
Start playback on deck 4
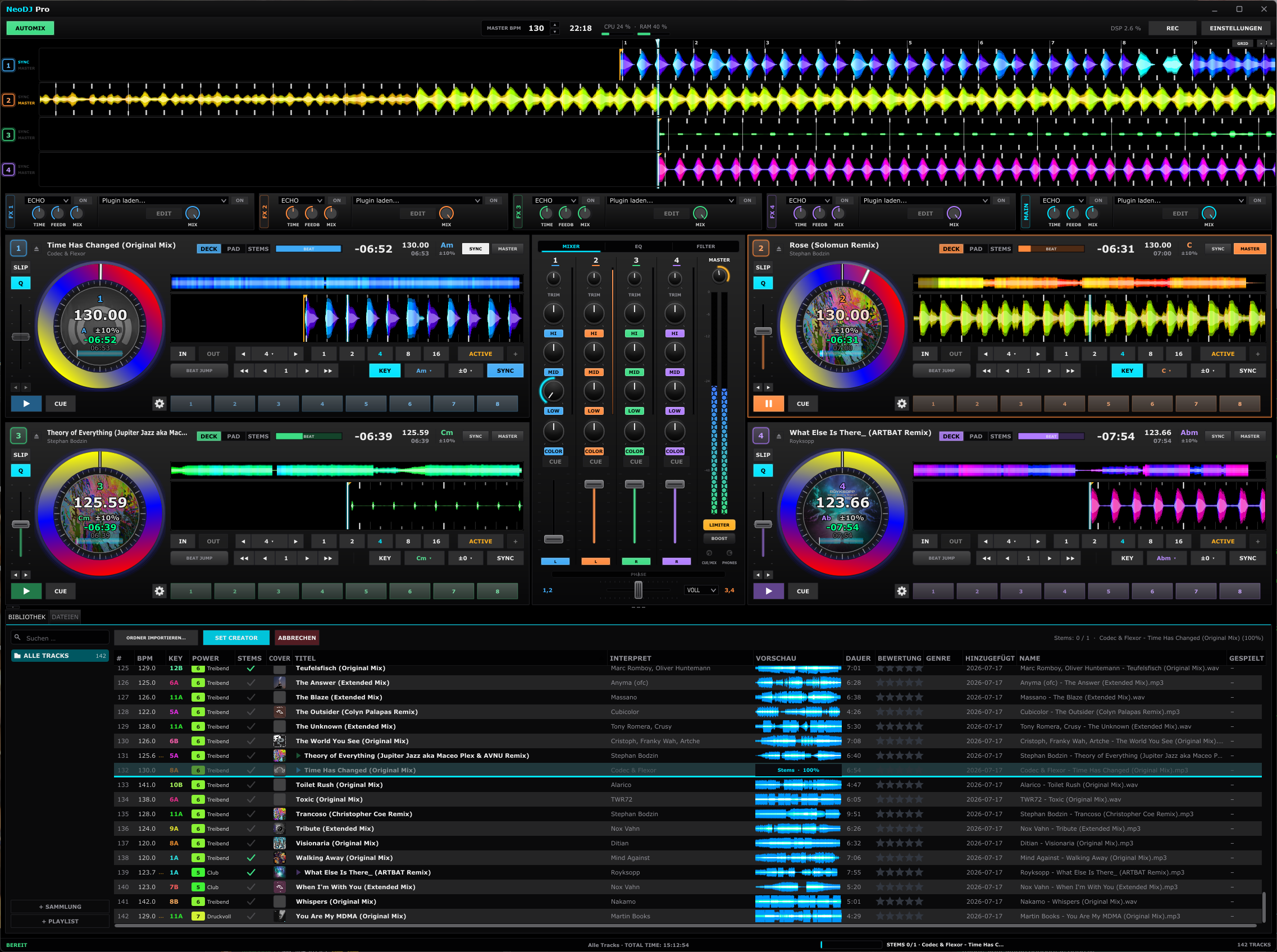pyautogui.click(x=769, y=591)
